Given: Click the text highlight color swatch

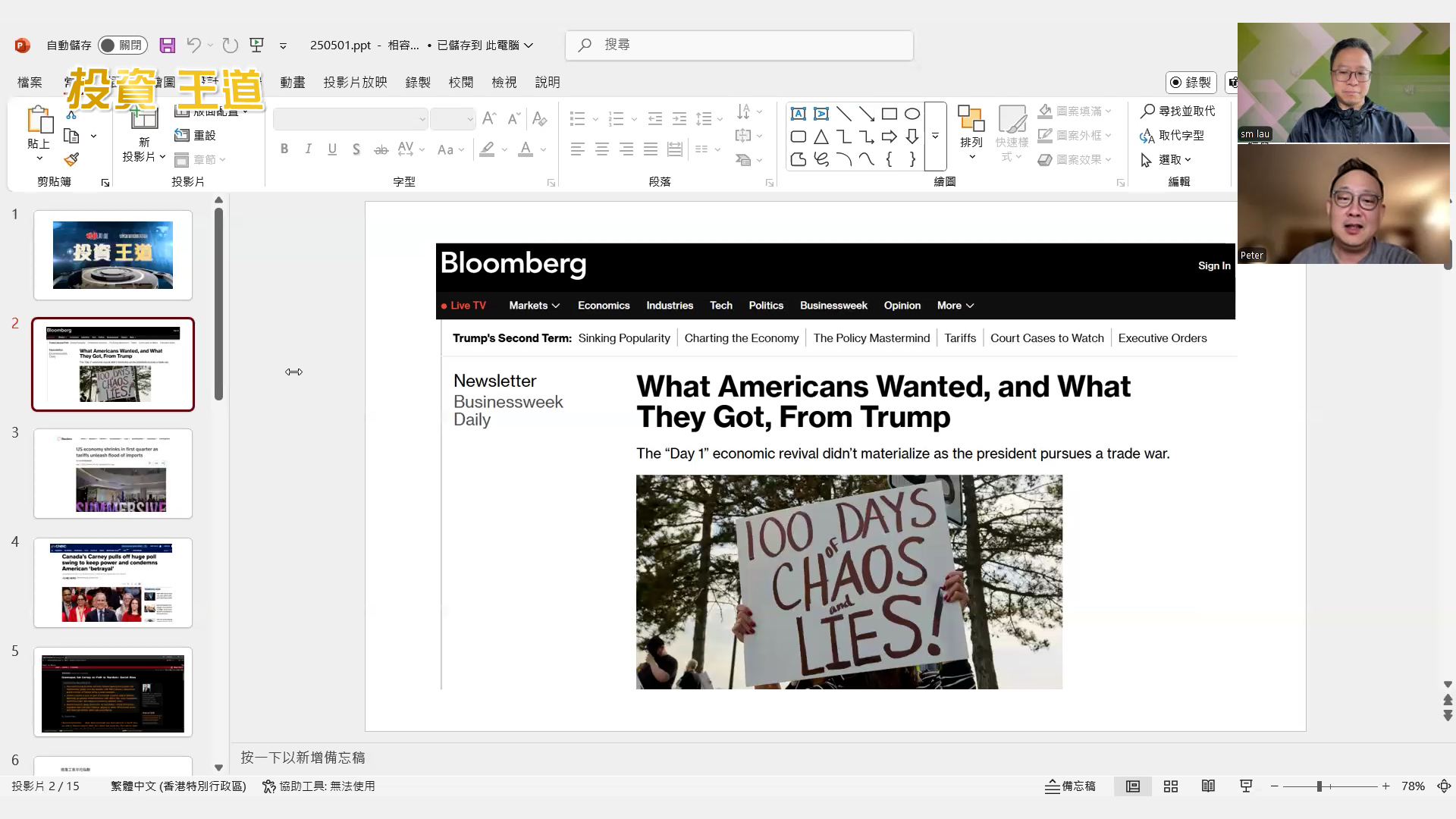Looking at the screenshot, I should pyautogui.click(x=487, y=149).
